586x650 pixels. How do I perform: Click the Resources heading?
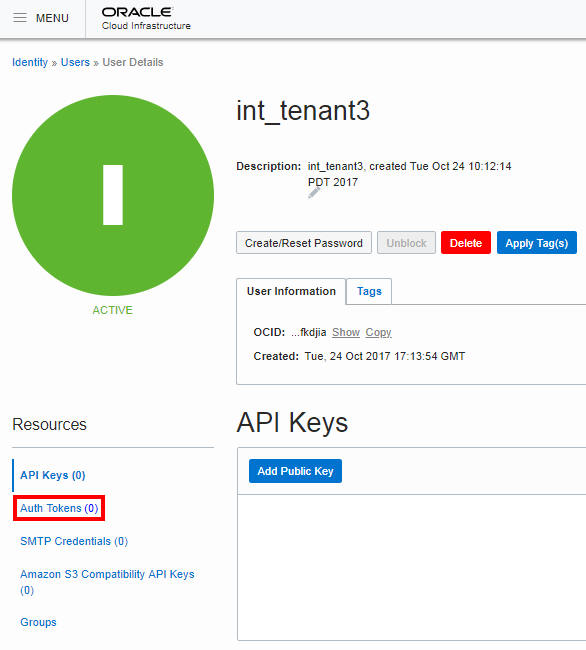[49, 424]
